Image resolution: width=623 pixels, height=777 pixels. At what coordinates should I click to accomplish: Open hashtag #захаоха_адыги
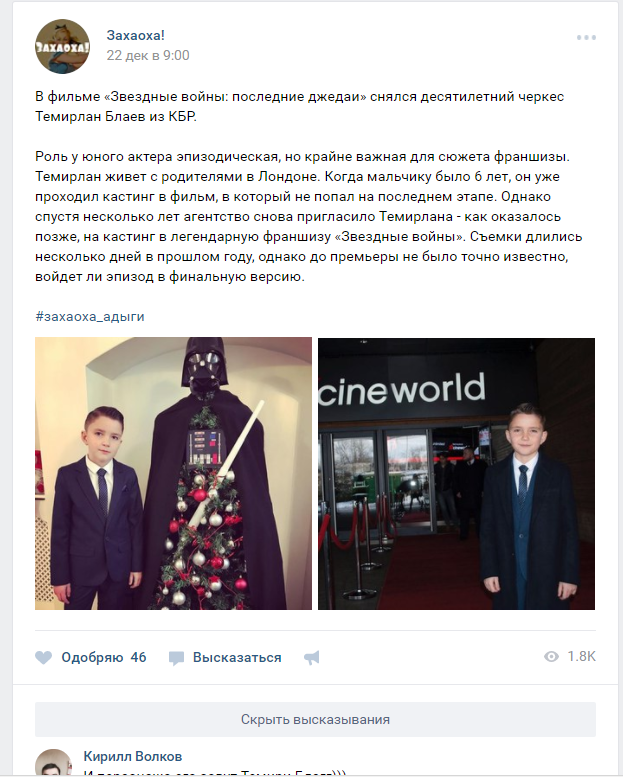pyautogui.click(x=90, y=317)
